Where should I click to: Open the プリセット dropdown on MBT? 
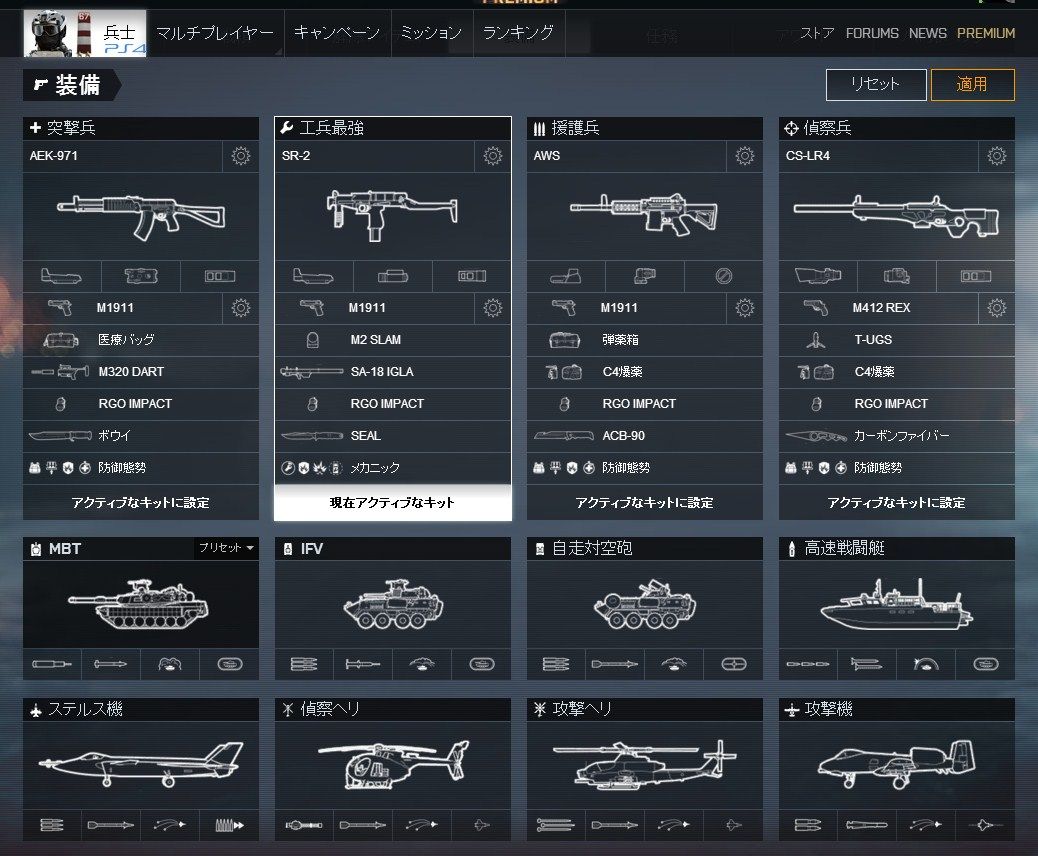(226, 547)
